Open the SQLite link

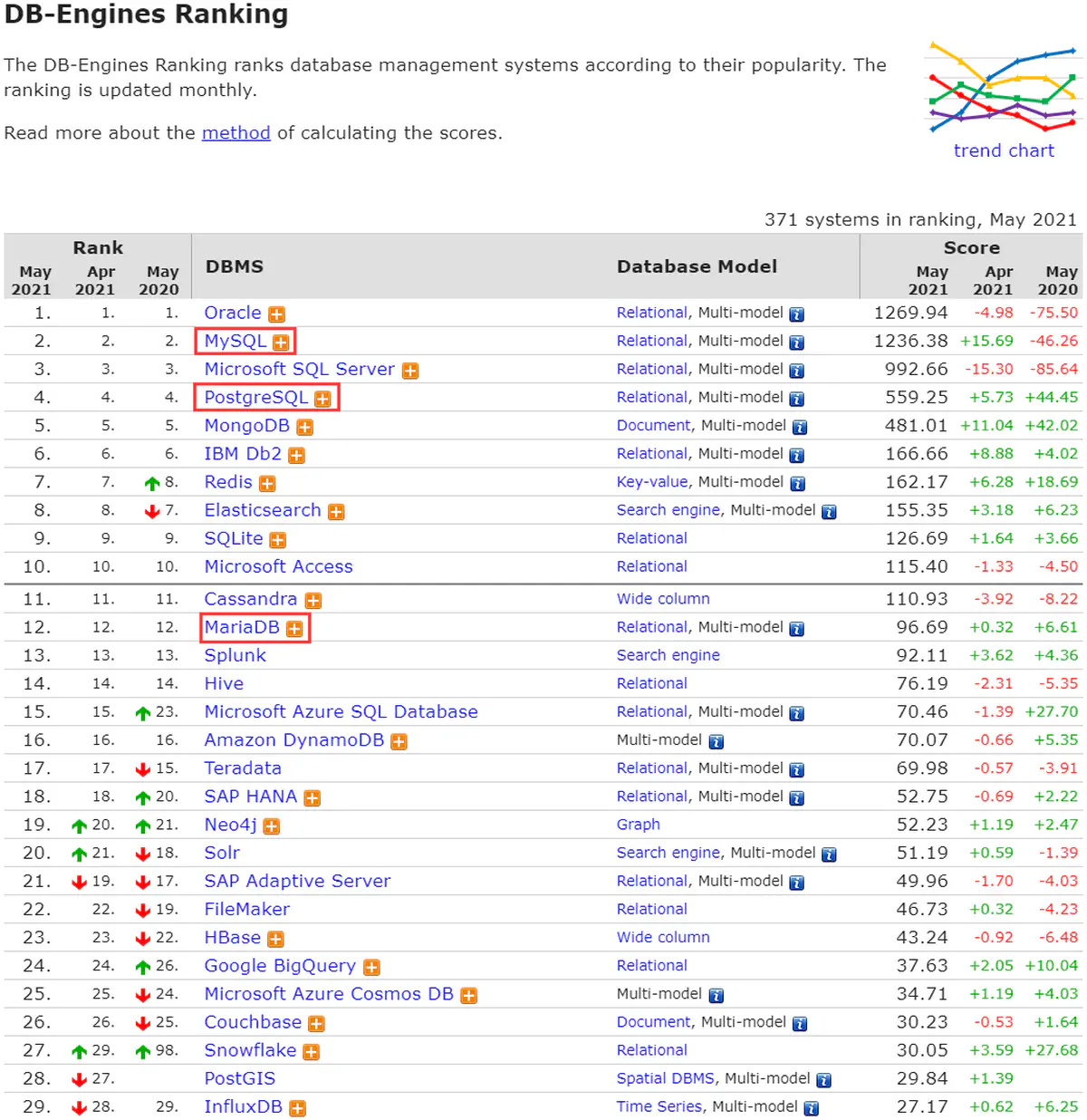point(234,538)
